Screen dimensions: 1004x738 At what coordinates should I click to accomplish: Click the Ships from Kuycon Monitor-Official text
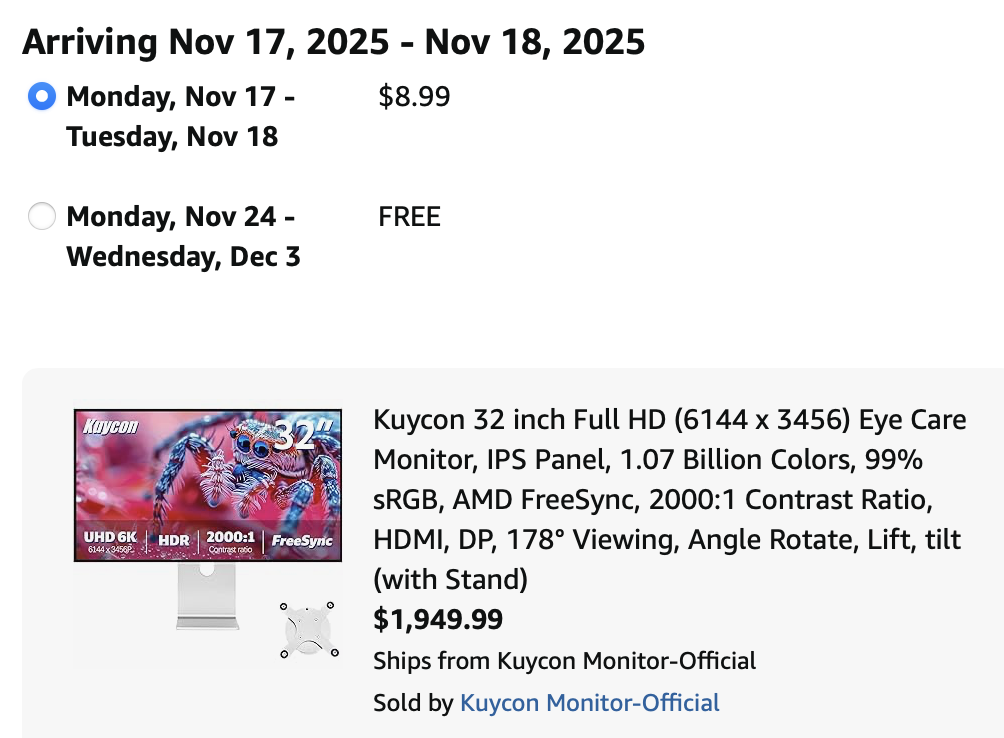click(564, 661)
